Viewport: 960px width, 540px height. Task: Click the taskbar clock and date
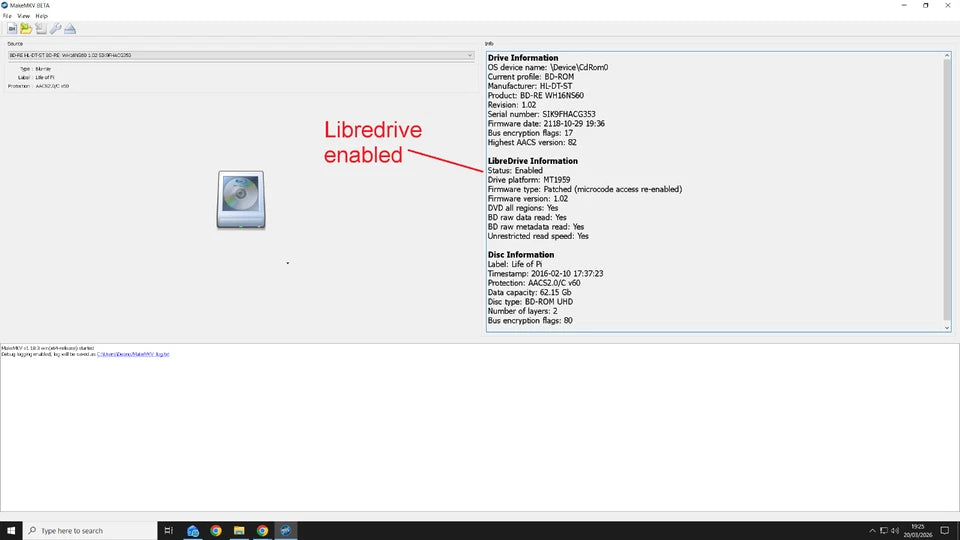click(917, 530)
